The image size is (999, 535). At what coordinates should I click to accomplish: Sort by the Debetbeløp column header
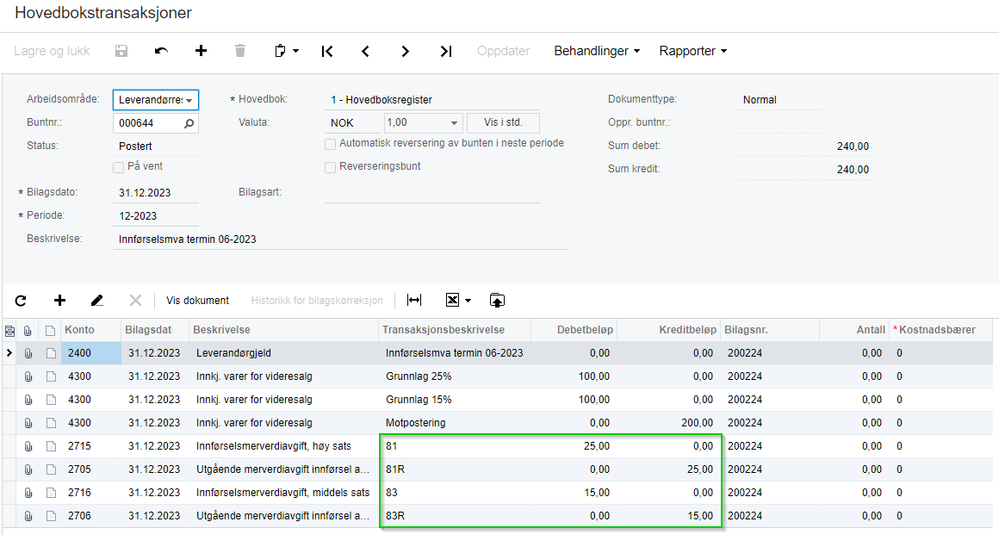tap(573, 330)
